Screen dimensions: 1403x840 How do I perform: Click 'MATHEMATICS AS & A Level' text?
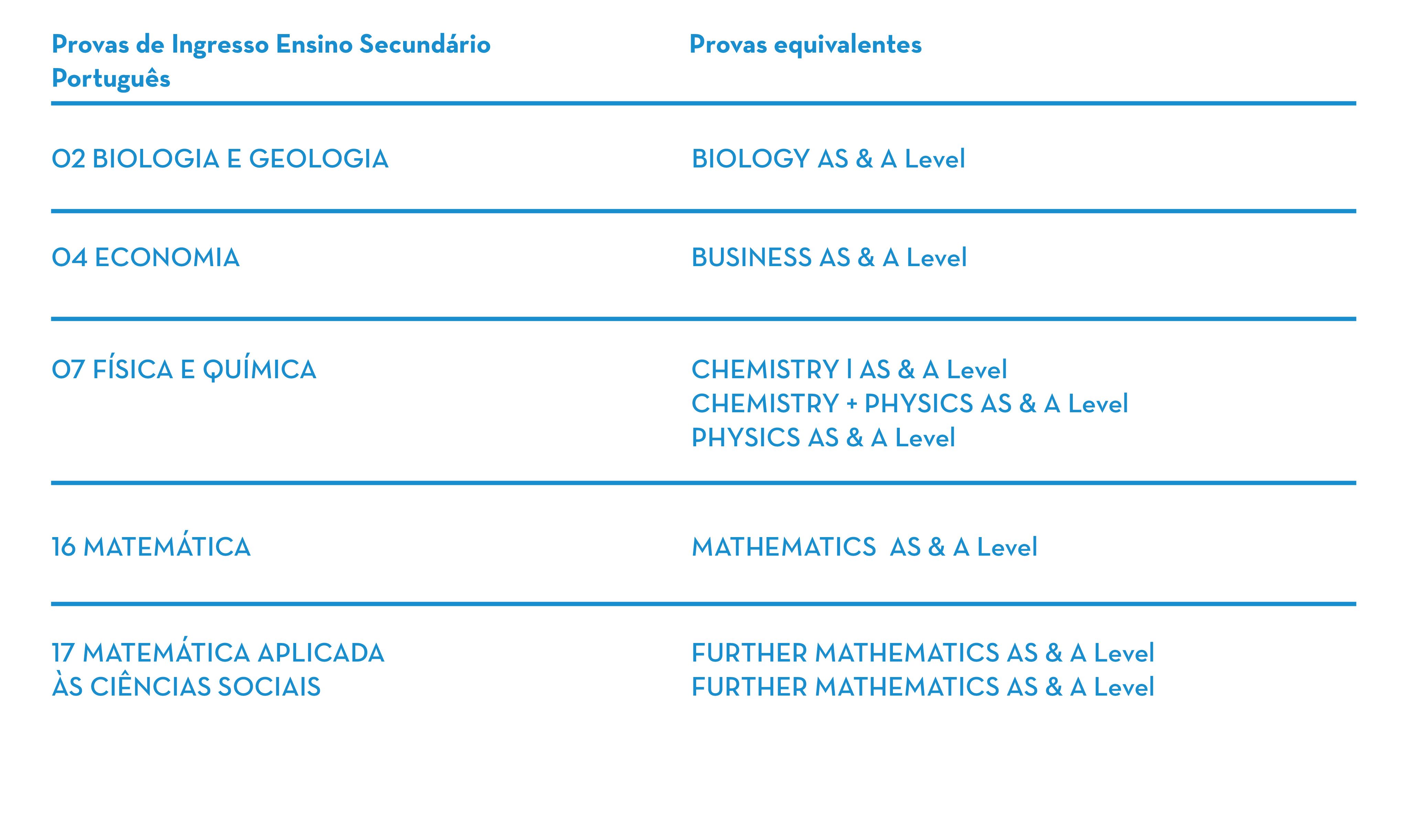coord(864,547)
